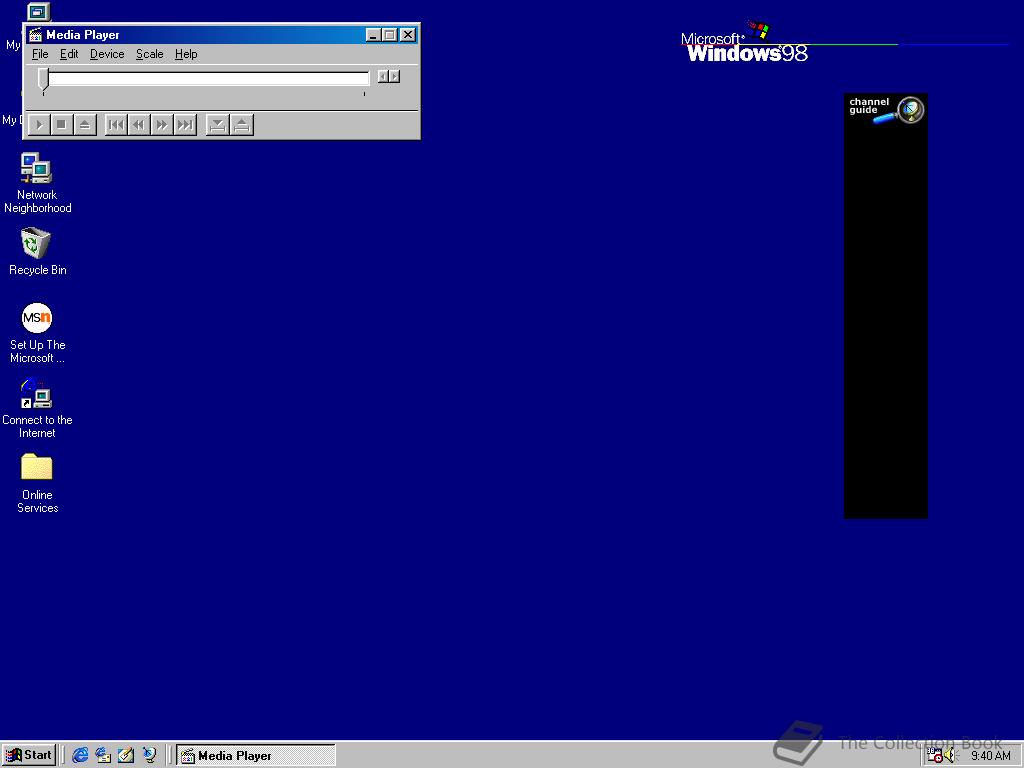Click the Fast Forward button
Screen dimensions: 1024x768
[x=162, y=124]
